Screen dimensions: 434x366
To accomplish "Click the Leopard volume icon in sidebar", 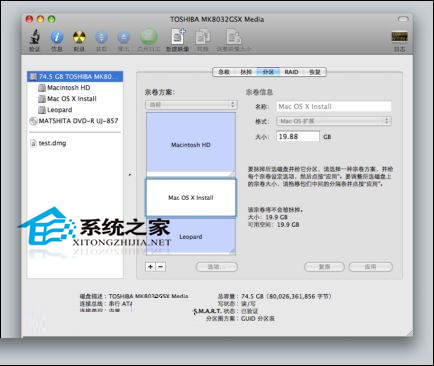I will 42,110.
